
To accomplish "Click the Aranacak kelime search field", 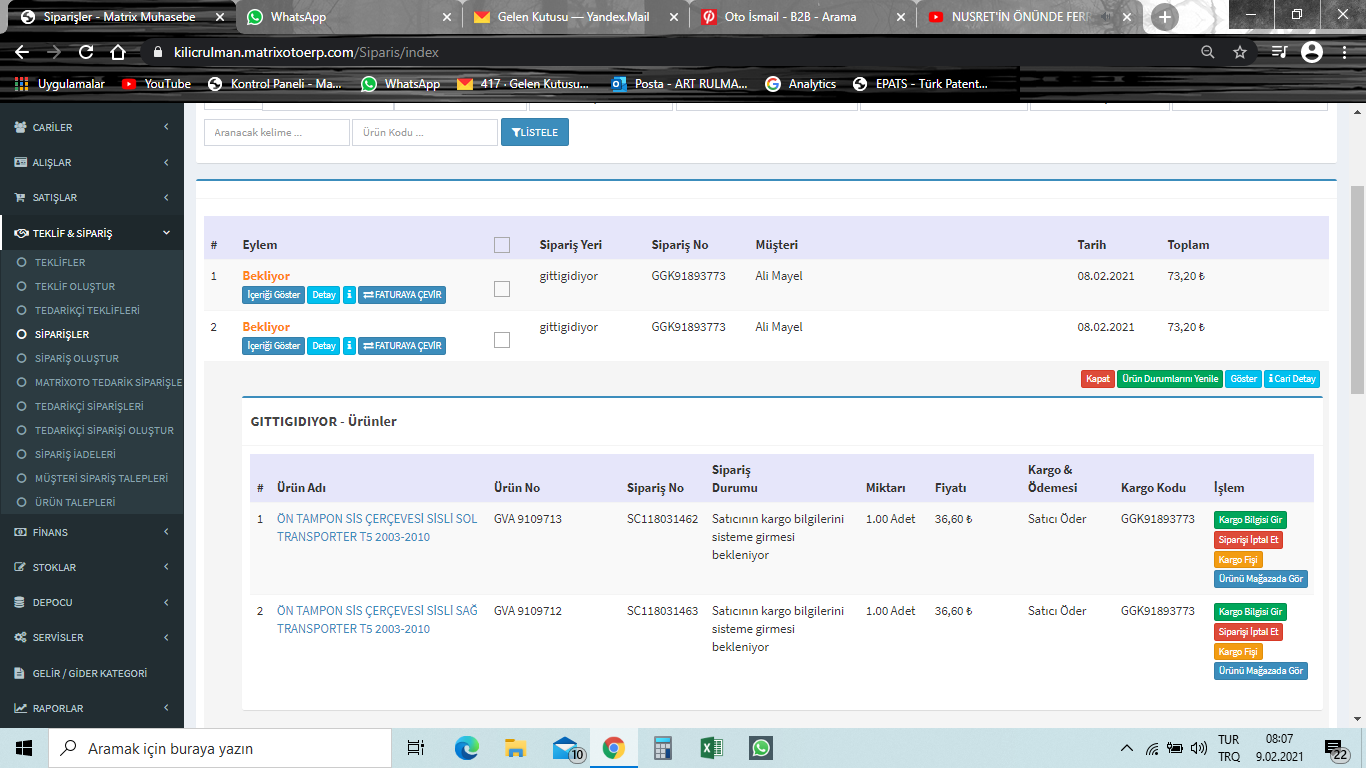I will (277, 132).
